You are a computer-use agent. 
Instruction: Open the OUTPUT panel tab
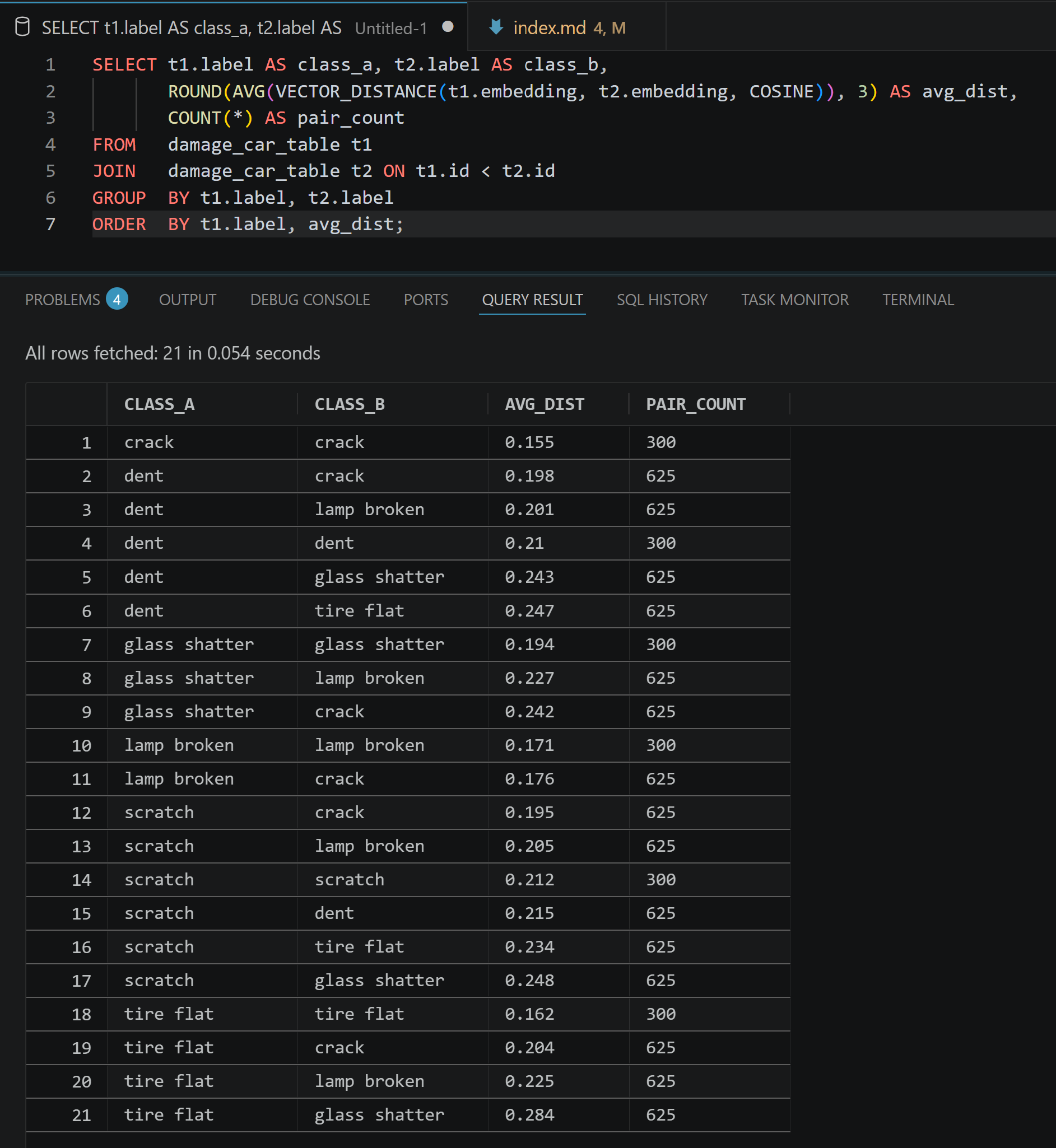coord(188,300)
